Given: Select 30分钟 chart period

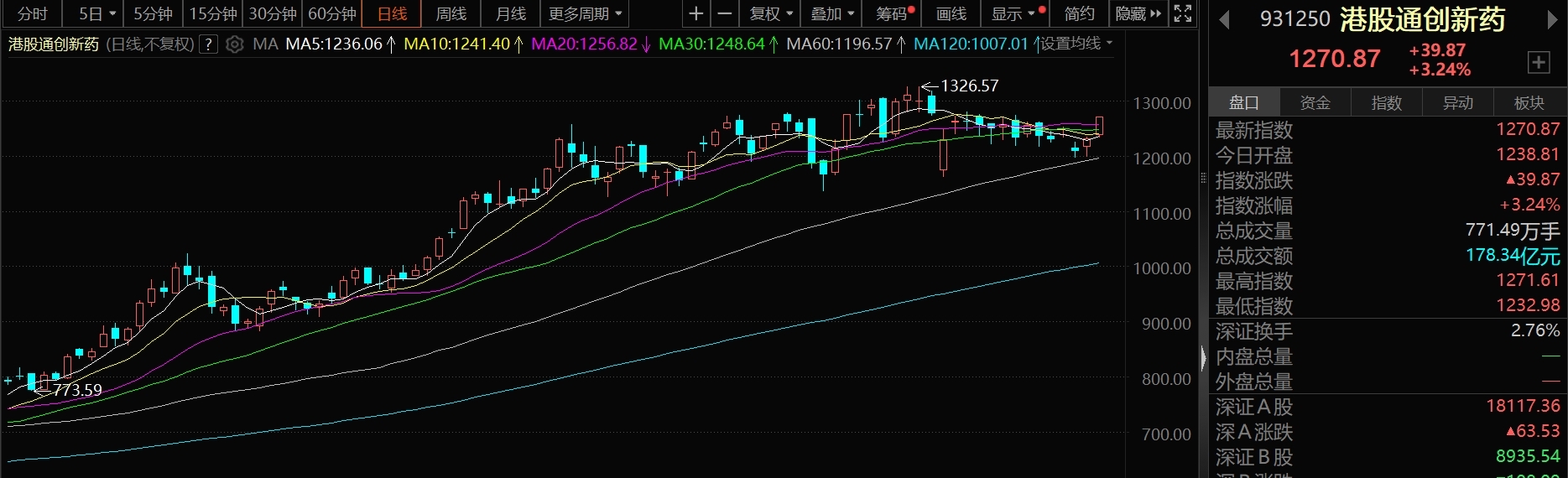Looking at the screenshot, I should 273,13.
